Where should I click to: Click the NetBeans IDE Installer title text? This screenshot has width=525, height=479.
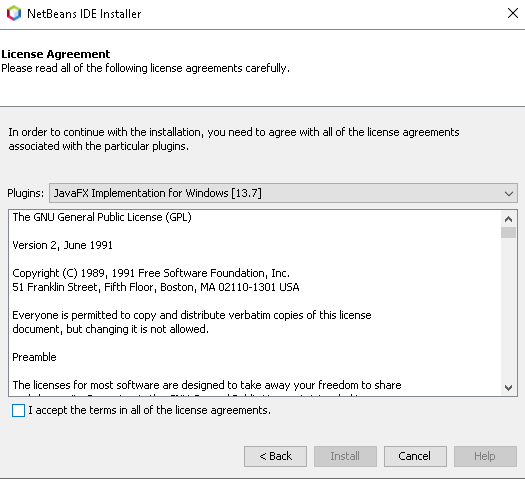click(x=84, y=14)
